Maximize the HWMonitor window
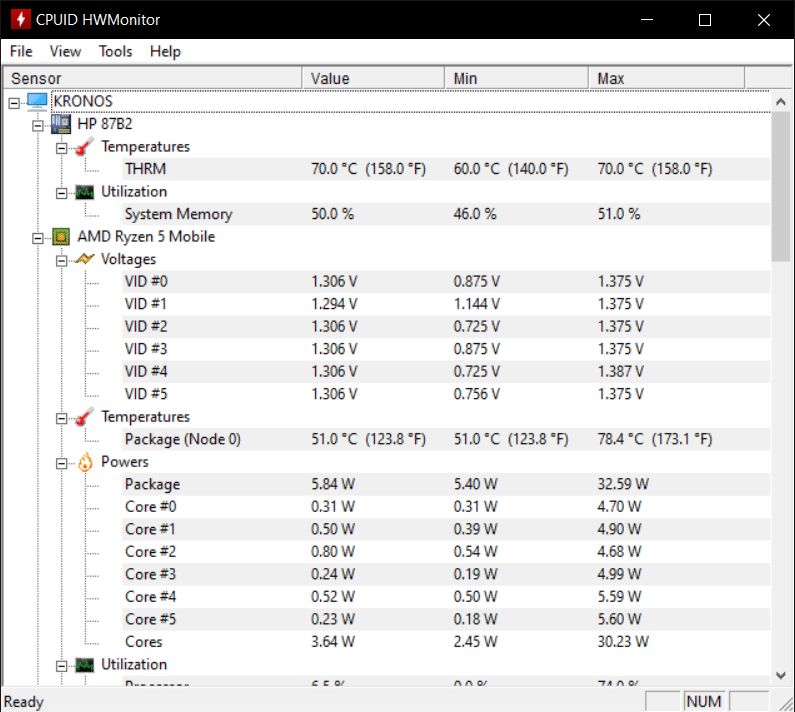The height and width of the screenshot is (712, 795). click(x=705, y=20)
